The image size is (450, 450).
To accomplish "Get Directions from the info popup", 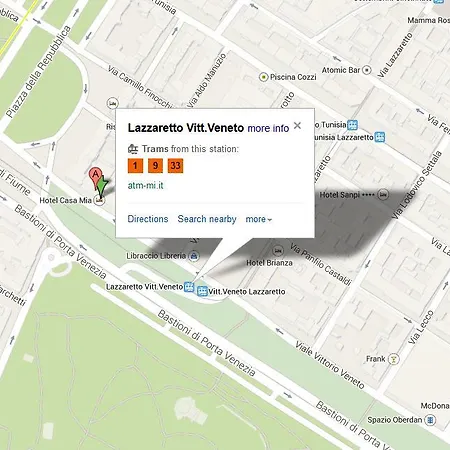I will tap(148, 219).
